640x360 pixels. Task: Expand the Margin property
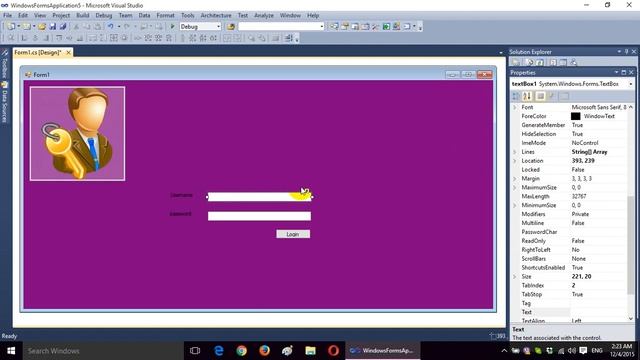515,179
